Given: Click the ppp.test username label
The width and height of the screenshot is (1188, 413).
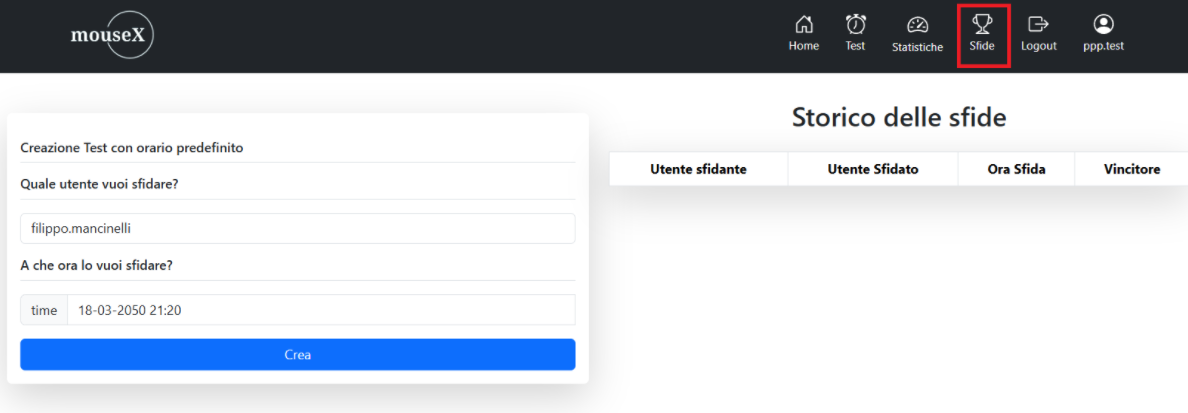Looking at the screenshot, I should (x=1103, y=46).
